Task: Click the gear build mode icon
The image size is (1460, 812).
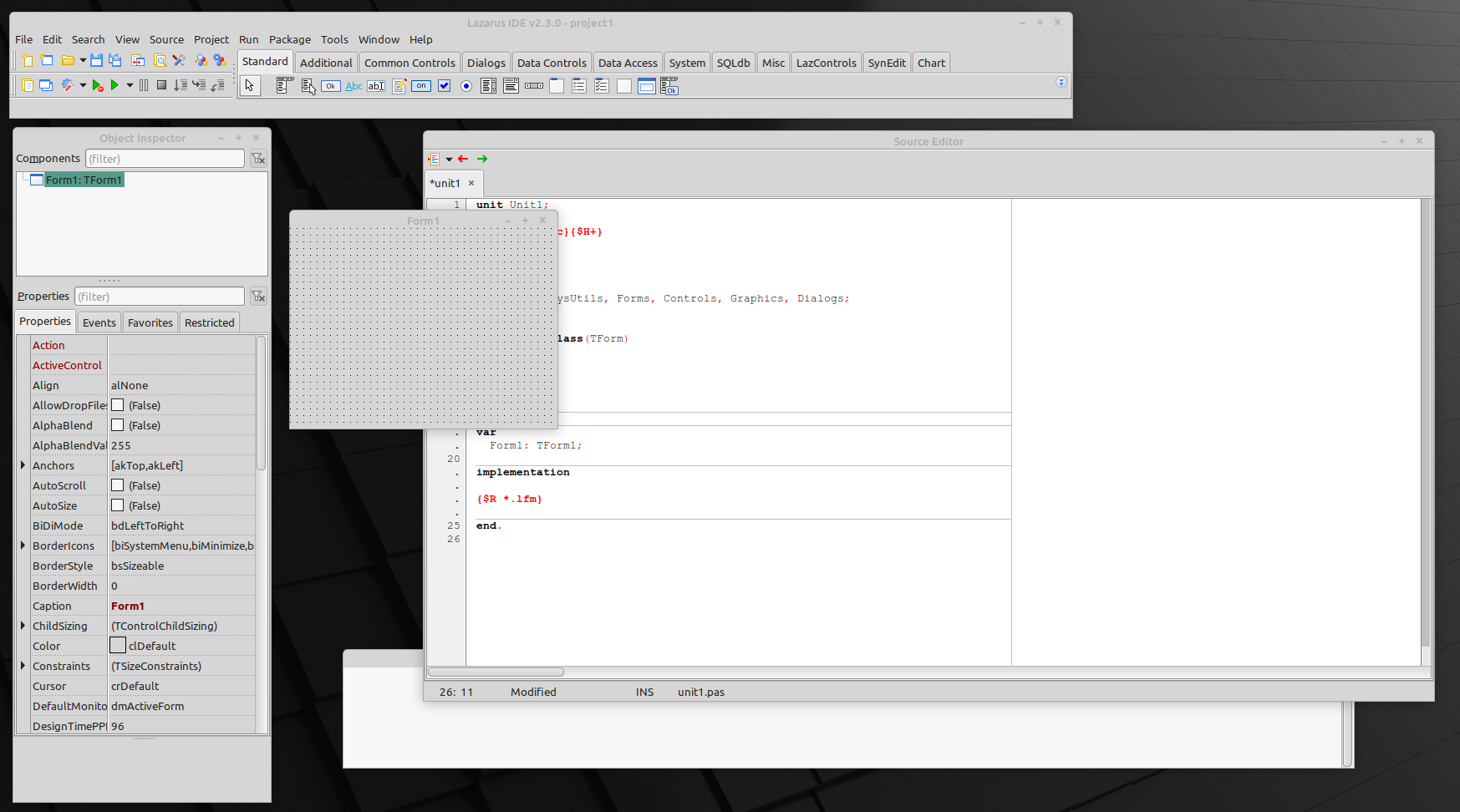Action: [x=68, y=85]
